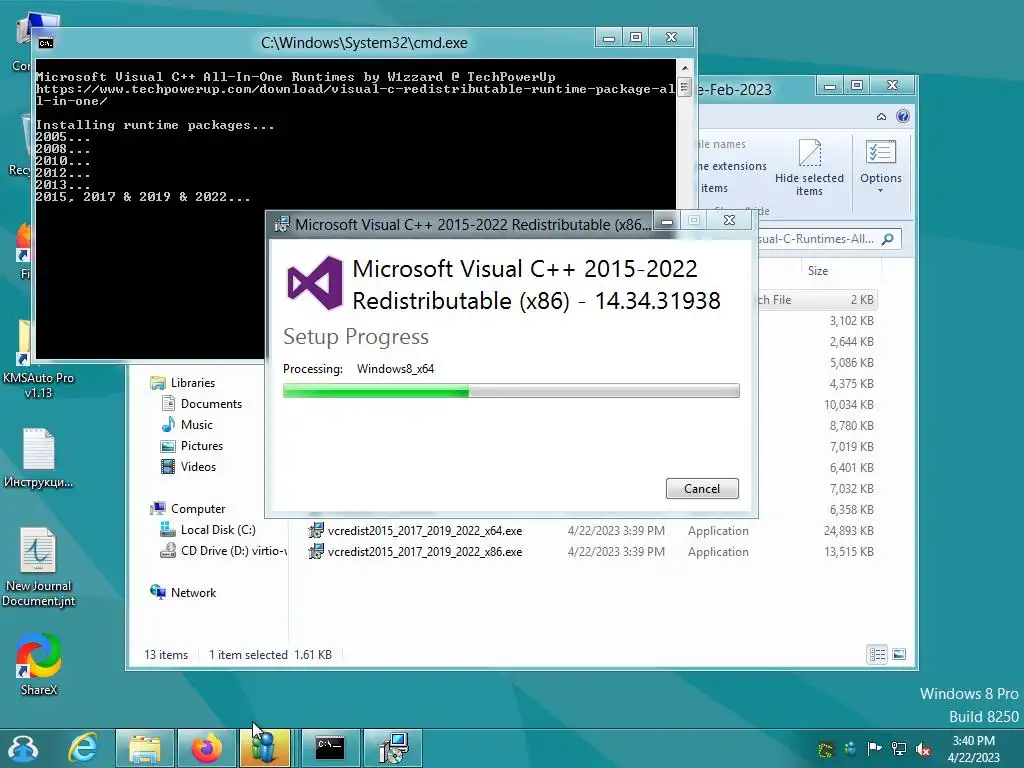Click search magnifier icon in Explorer

click(x=887, y=239)
